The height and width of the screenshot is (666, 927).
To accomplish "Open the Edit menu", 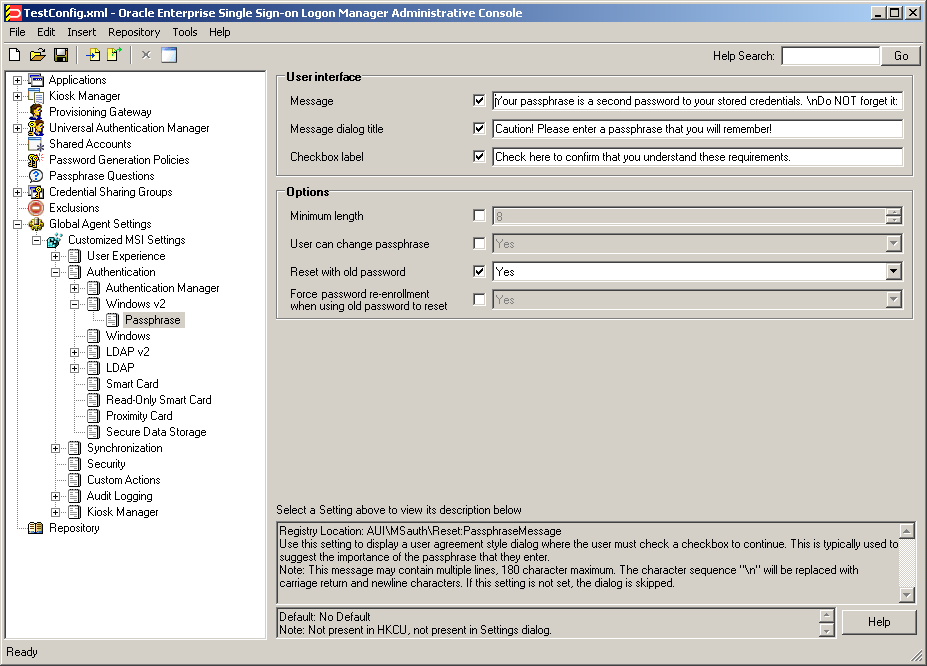I will (x=46, y=32).
